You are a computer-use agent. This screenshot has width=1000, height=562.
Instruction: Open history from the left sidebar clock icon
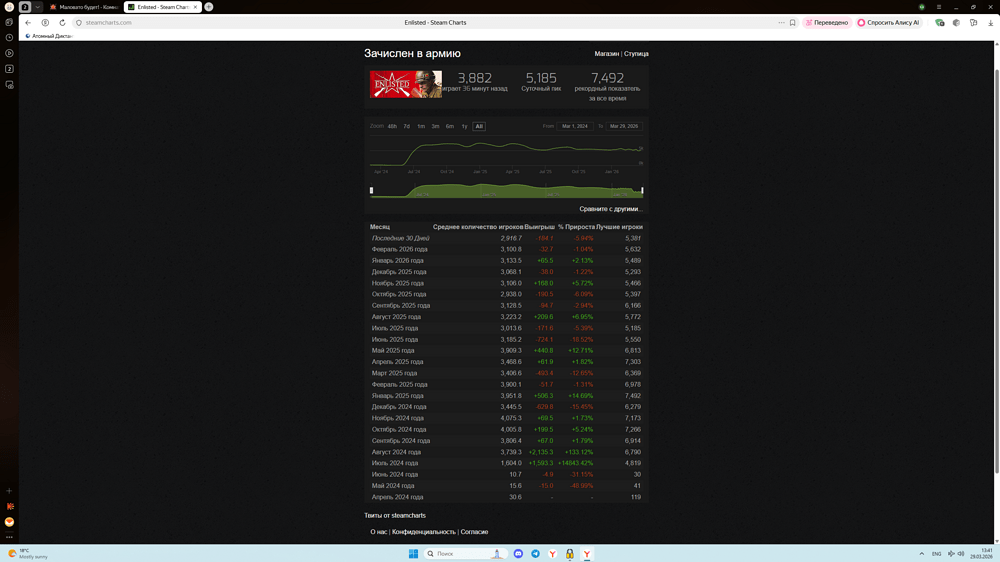pyautogui.click(x=9, y=38)
